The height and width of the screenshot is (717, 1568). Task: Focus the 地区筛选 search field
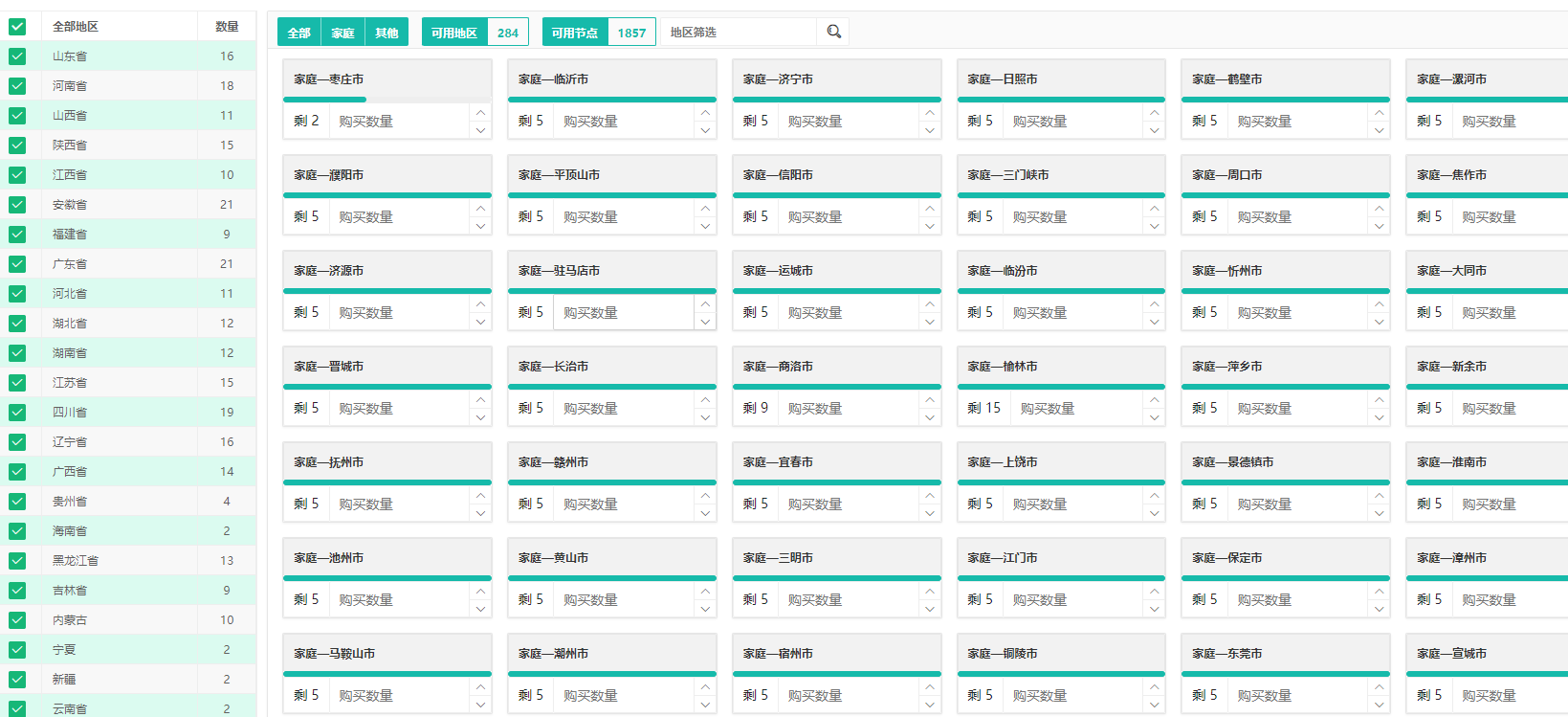[x=739, y=33]
